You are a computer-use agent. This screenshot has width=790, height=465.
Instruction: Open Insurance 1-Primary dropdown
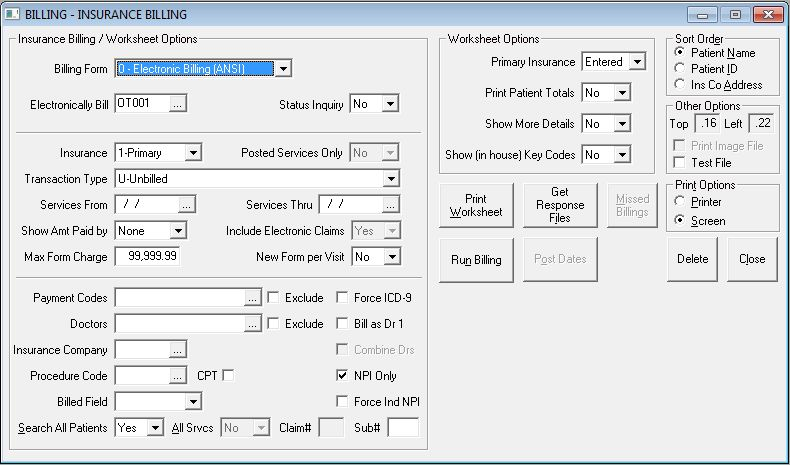(193, 153)
